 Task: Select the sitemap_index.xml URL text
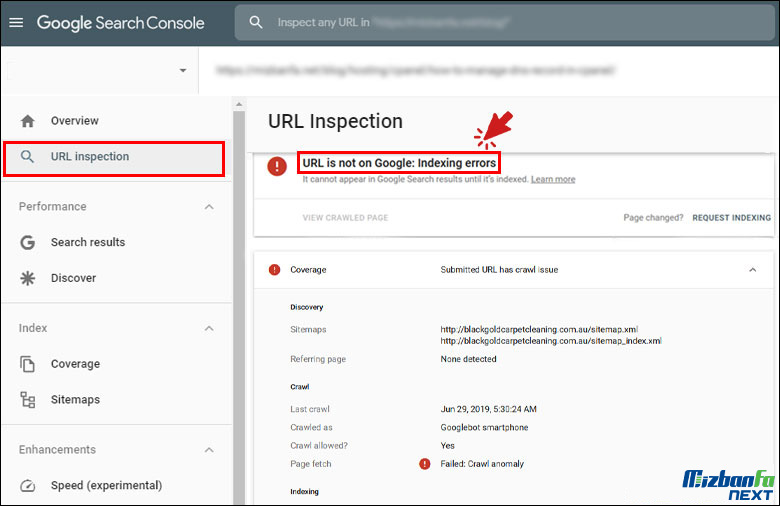(551, 341)
